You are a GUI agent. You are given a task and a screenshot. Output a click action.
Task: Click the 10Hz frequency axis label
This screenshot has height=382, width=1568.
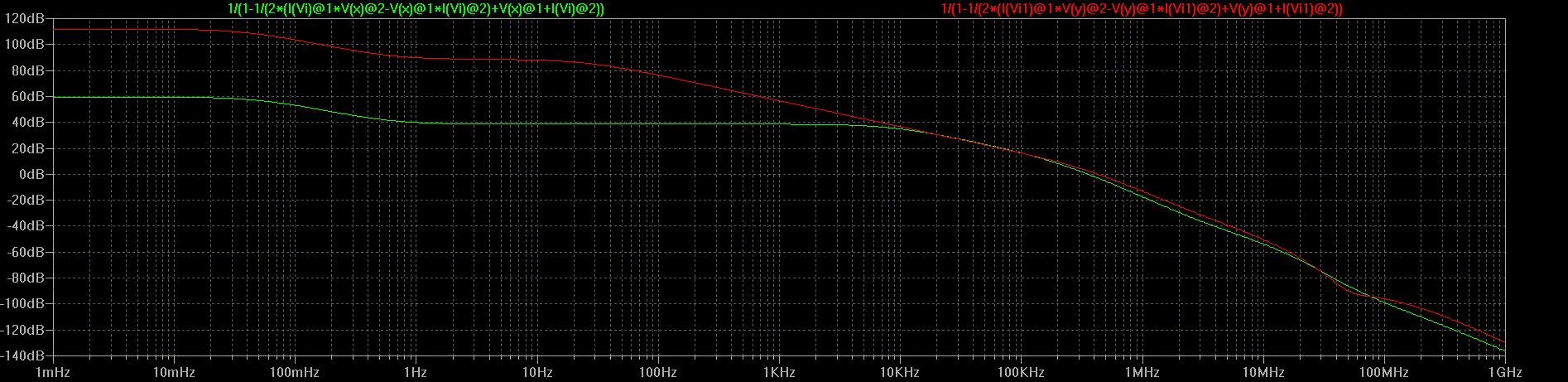537,373
